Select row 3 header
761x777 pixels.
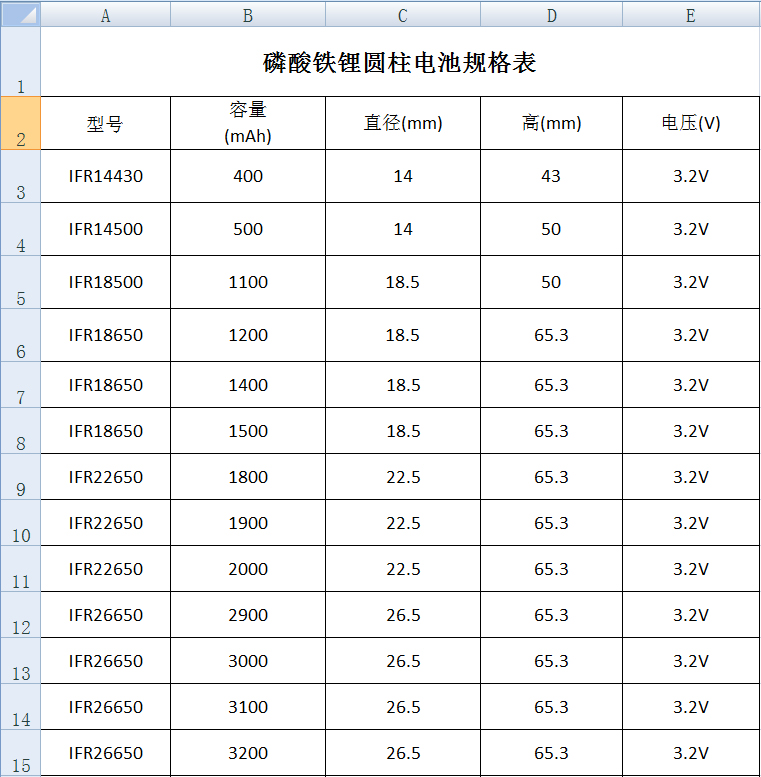point(21,176)
